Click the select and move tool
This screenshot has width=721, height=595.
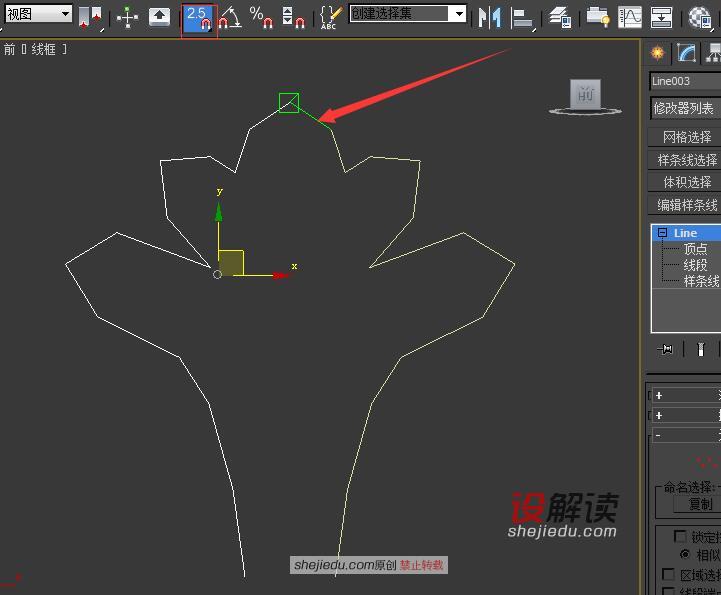pyautogui.click(x=127, y=17)
